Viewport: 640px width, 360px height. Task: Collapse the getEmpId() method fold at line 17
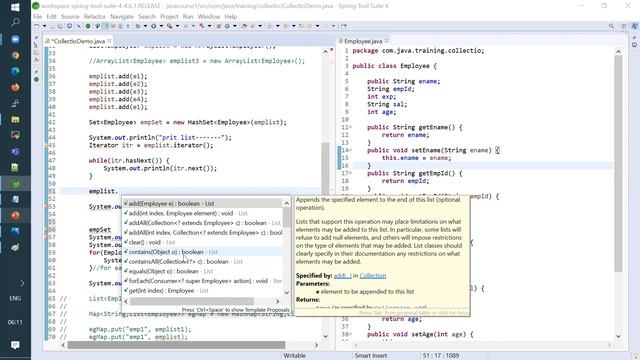[x=350, y=173]
